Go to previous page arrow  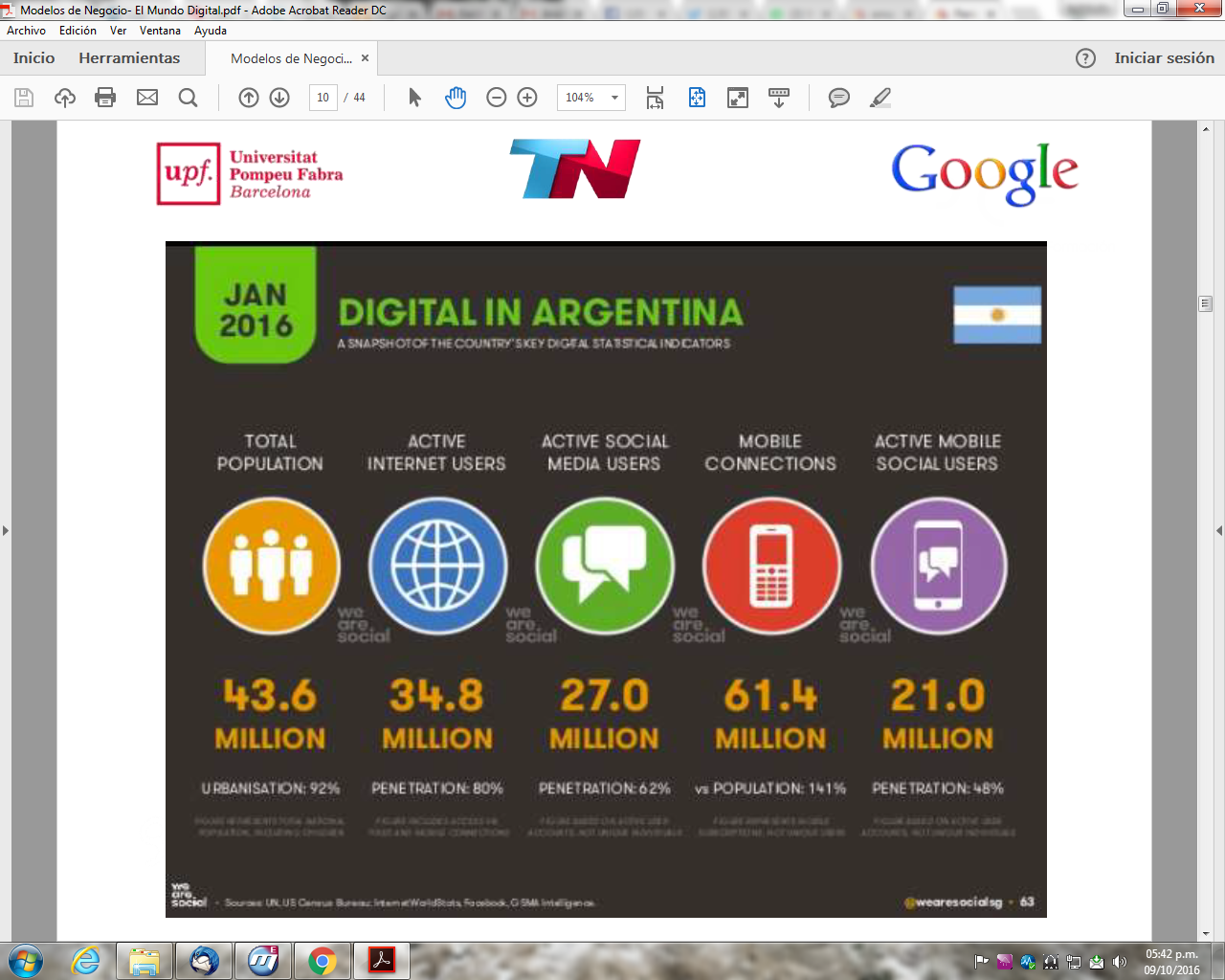pyautogui.click(x=249, y=98)
